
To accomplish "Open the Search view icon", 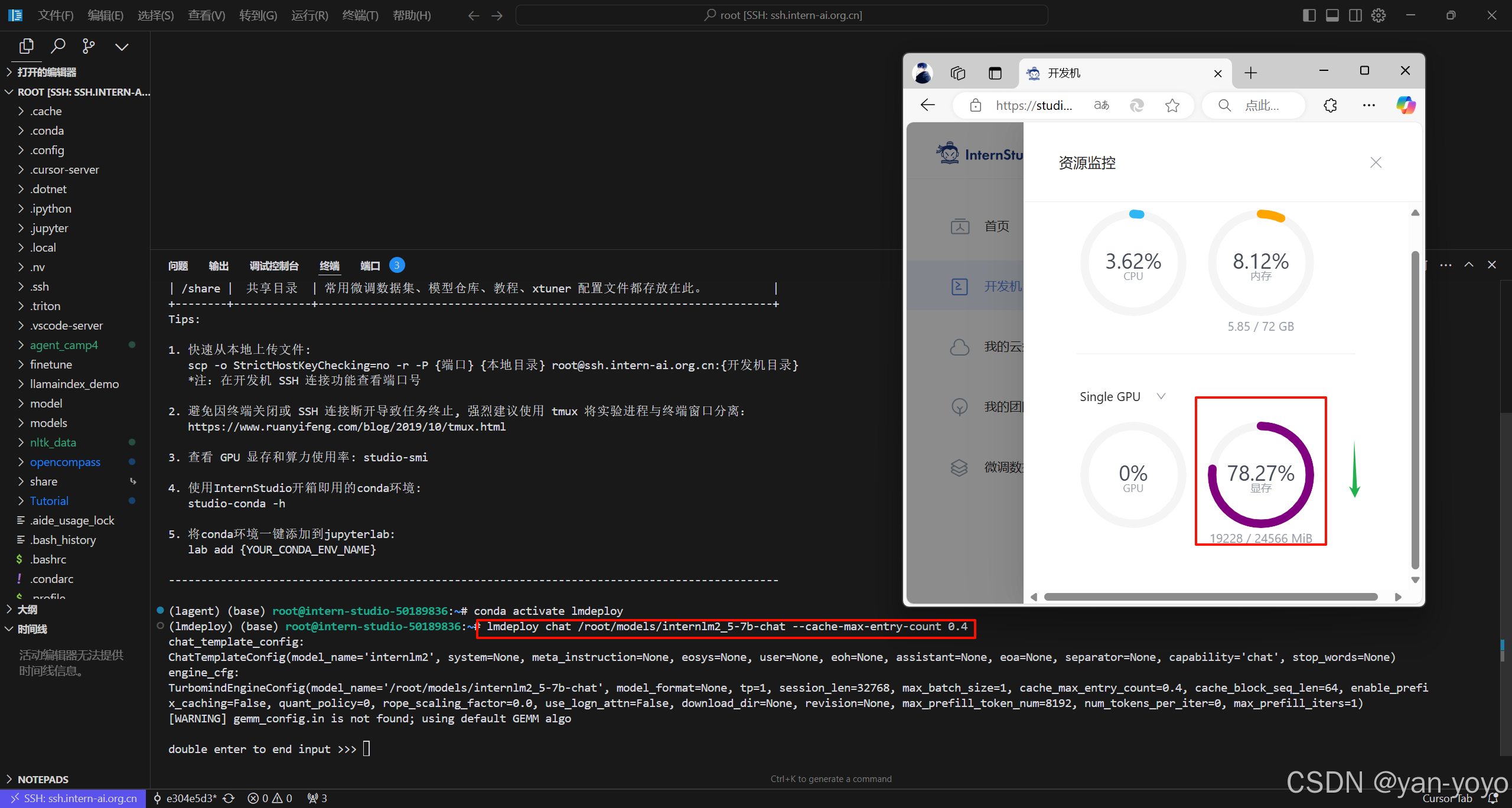I will click(x=58, y=46).
